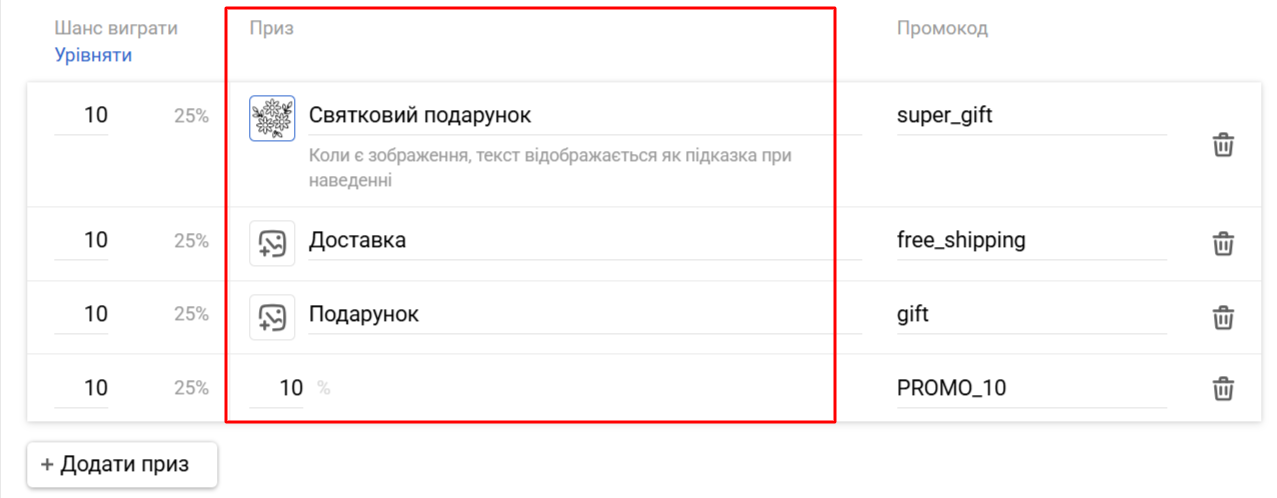Screen dimensions: 1277x498
Task: Edit the free_shipping promo code field
Action: click(1032, 241)
